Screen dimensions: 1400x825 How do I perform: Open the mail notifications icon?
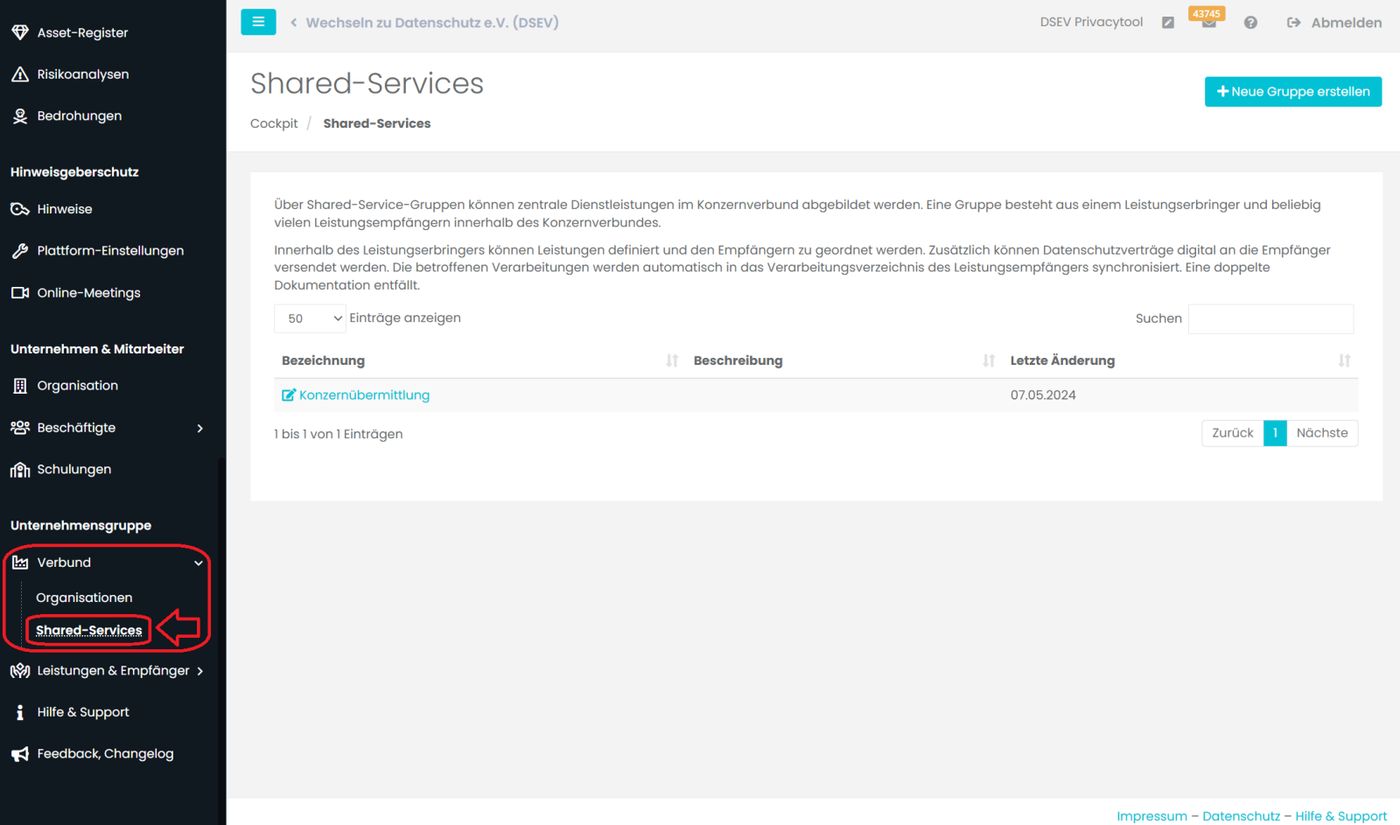(1209, 23)
